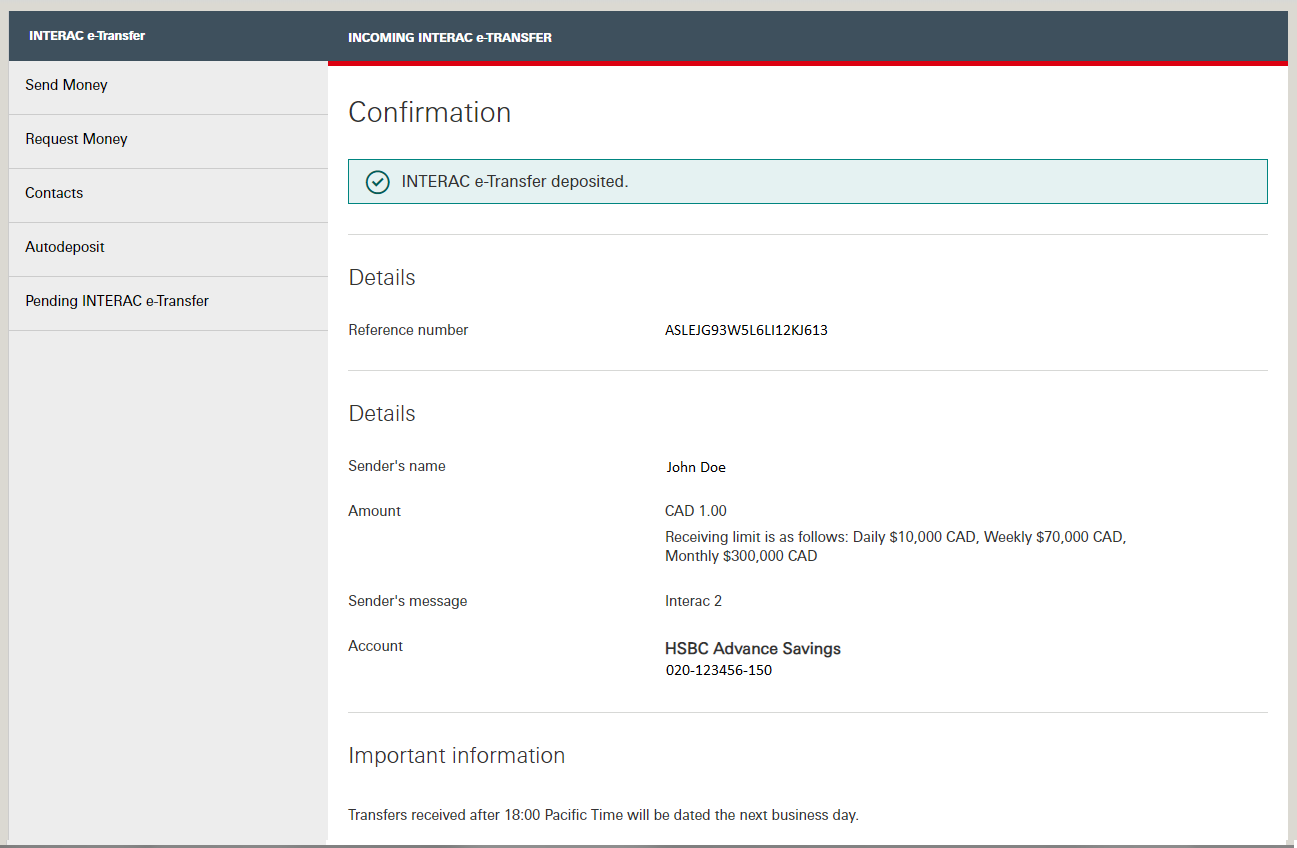Click account number 020-123456-150
This screenshot has width=1297, height=848.
719,671
